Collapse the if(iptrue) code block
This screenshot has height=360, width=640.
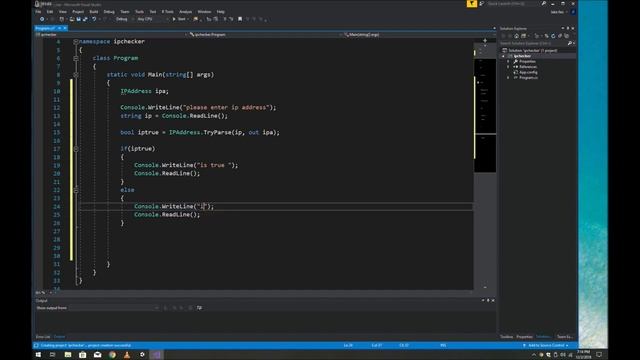click(x=76, y=149)
